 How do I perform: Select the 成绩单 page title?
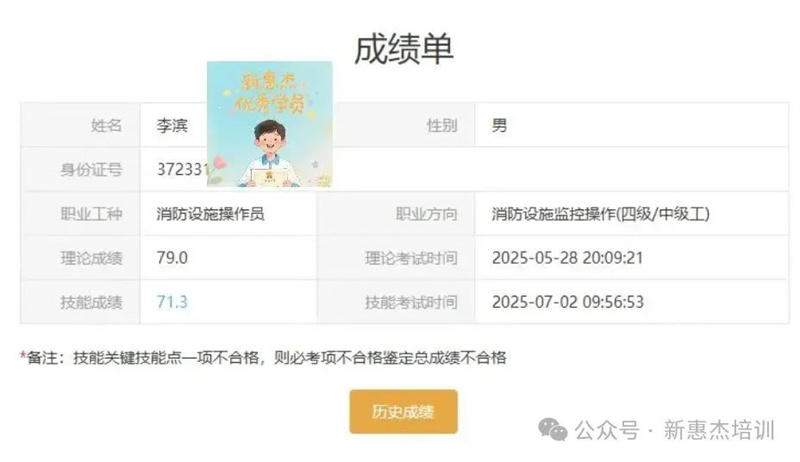point(404,49)
